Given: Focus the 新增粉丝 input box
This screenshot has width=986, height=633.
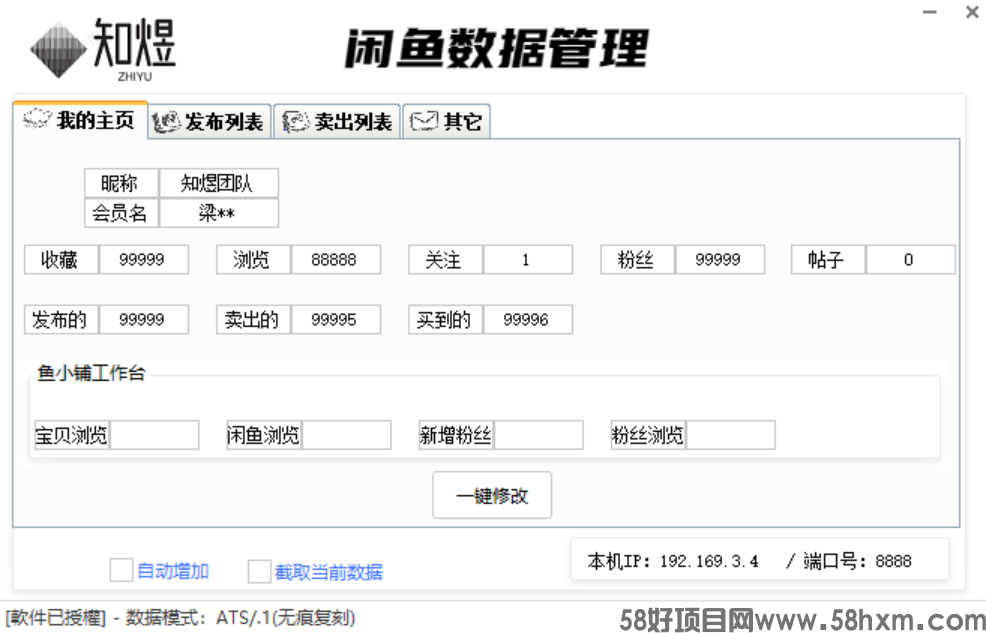Looking at the screenshot, I should (539, 435).
